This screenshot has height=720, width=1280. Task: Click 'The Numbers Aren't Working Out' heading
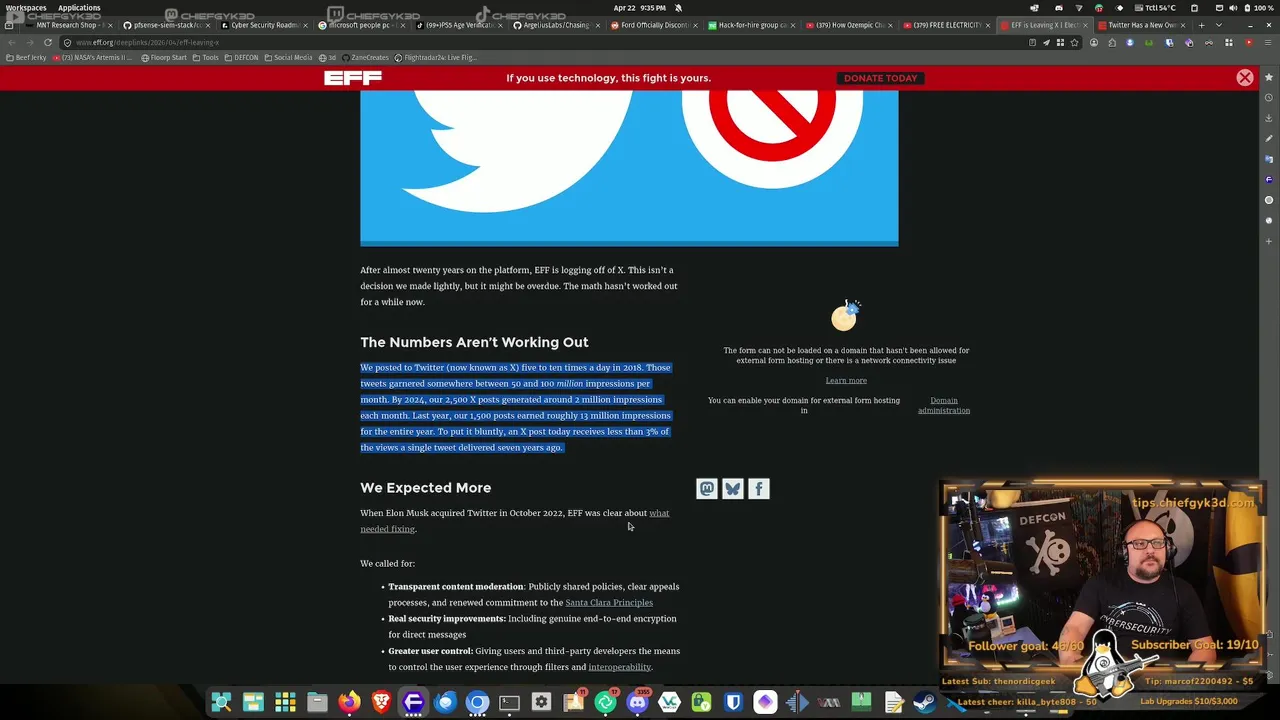[x=474, y=342]
